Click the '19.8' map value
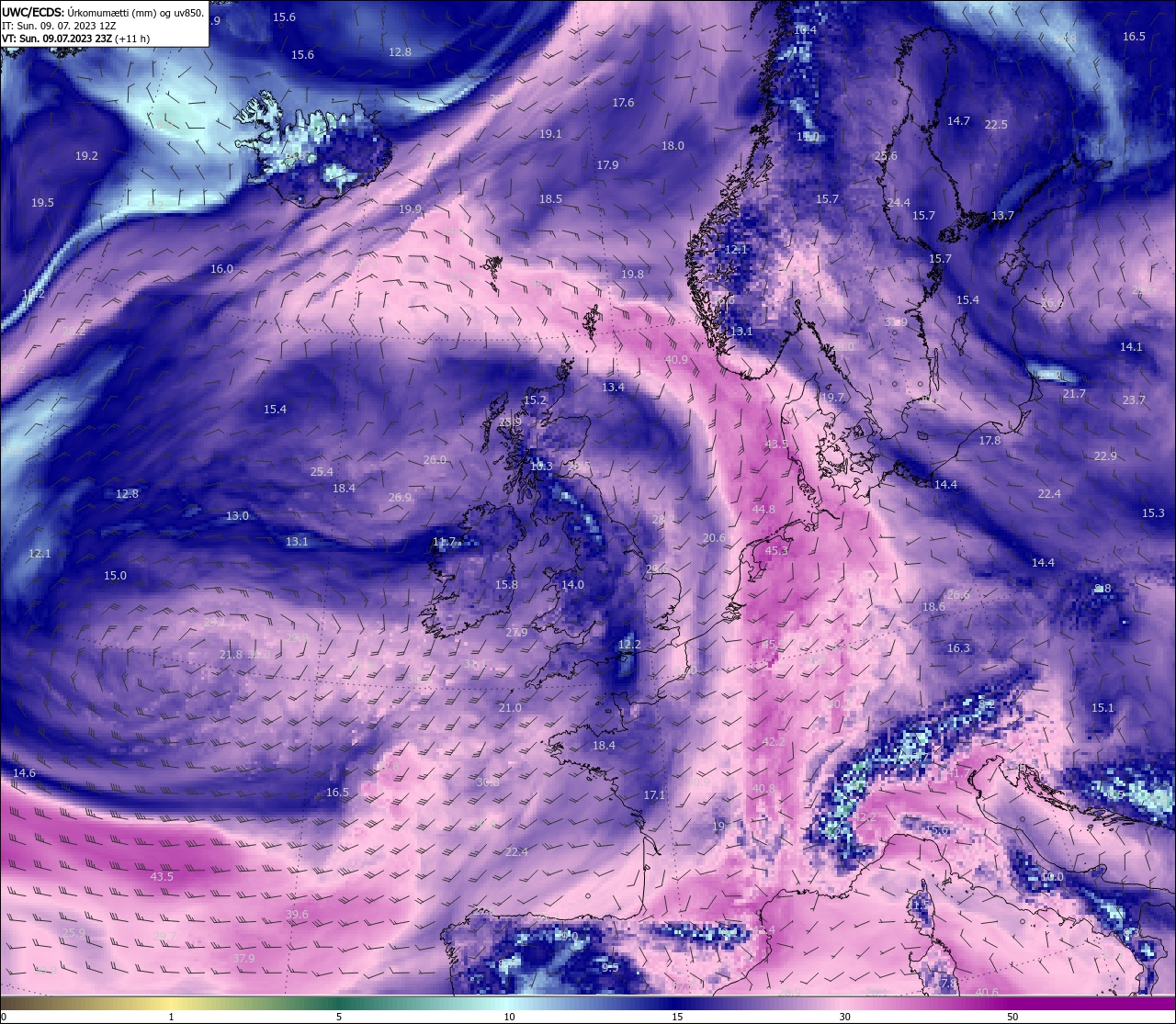The width and height of the screenshot is (1176, 1024). click(632, 275)
